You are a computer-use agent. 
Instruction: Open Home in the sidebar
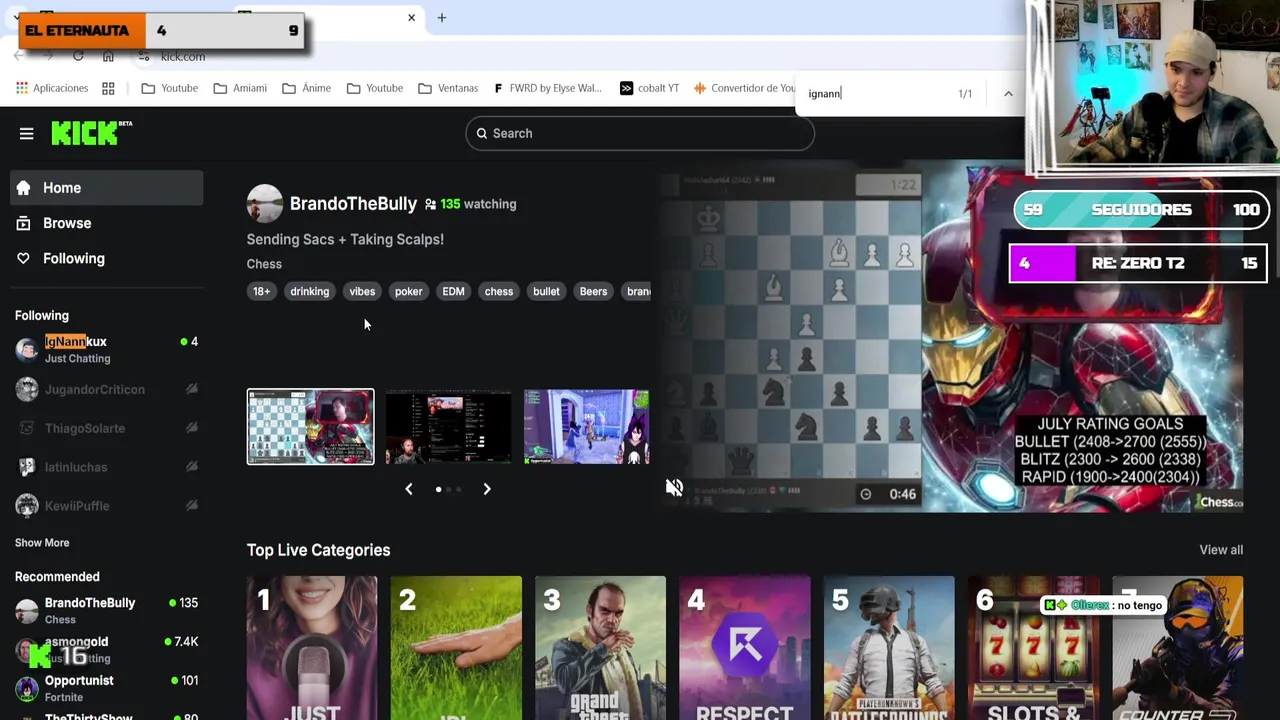point(107,188)
